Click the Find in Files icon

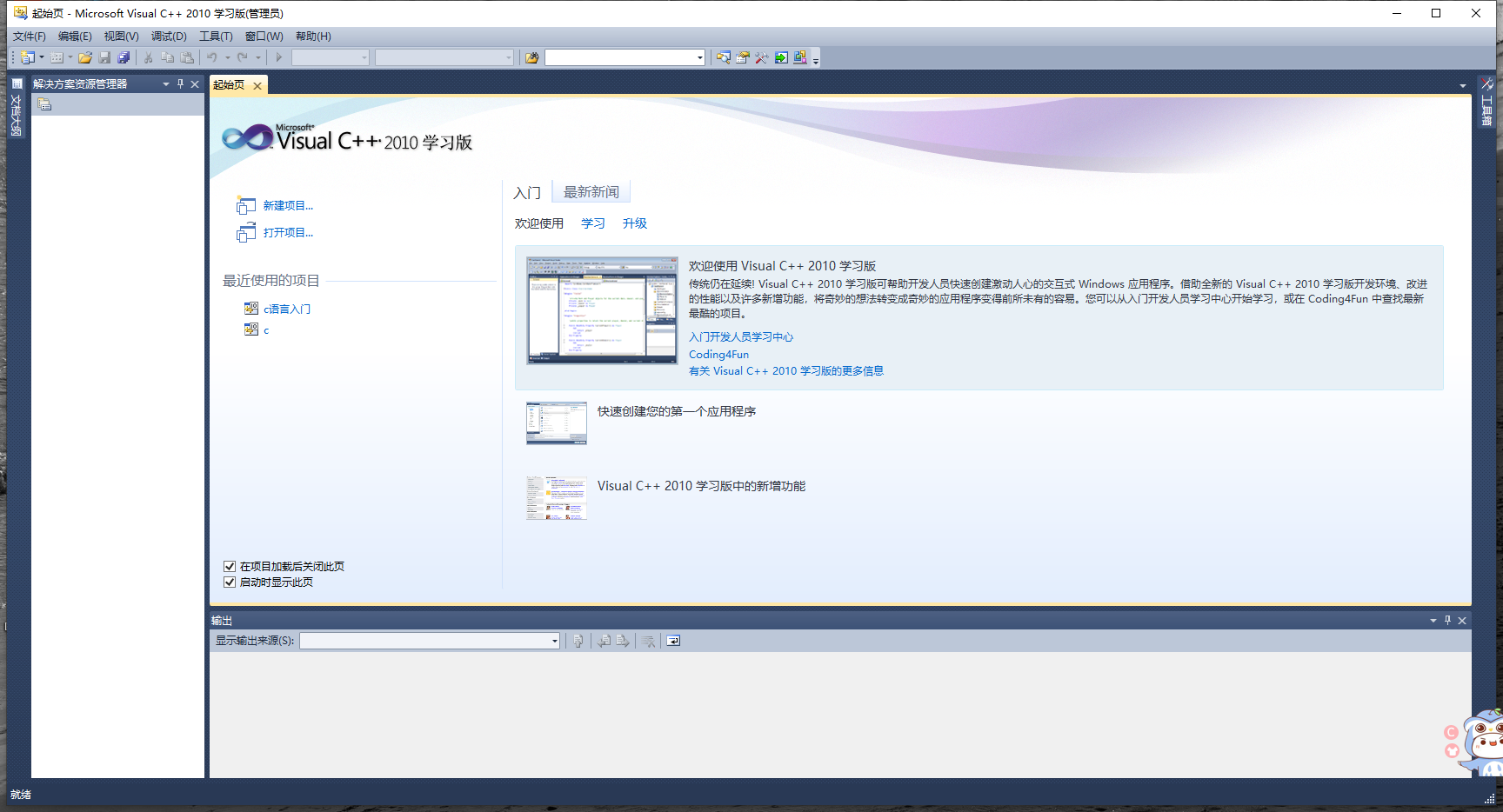(x=532, y=57)
